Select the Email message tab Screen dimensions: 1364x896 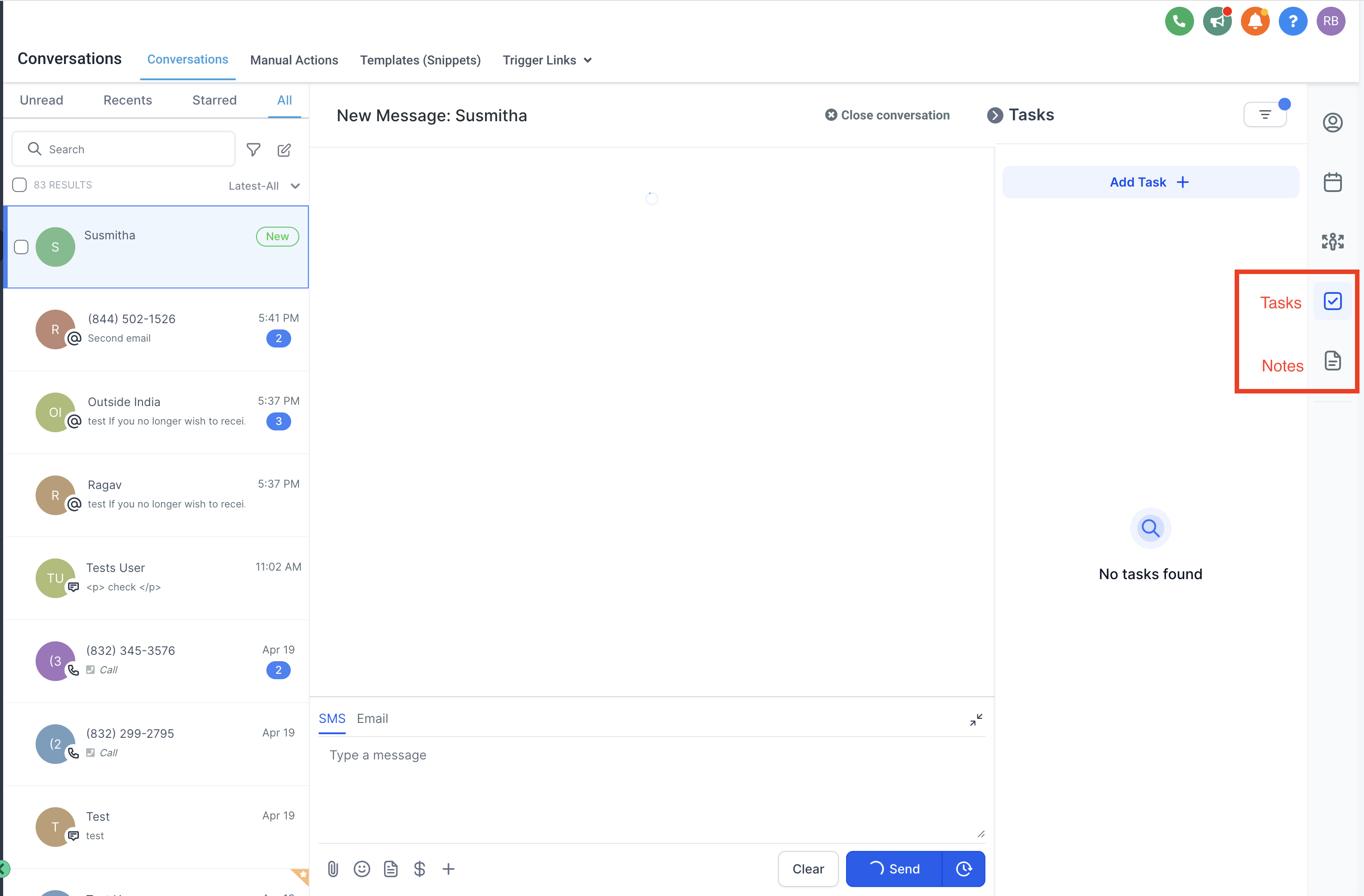(x=372, y=718)
